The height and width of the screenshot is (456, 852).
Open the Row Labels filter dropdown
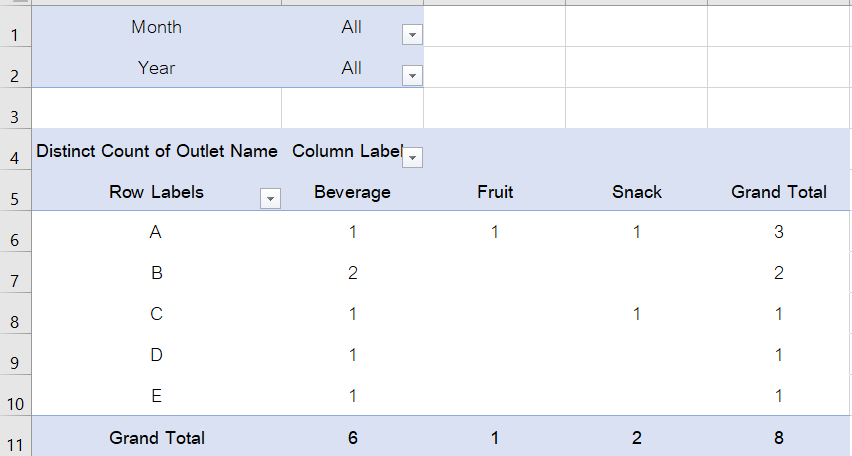coord(270,199)
